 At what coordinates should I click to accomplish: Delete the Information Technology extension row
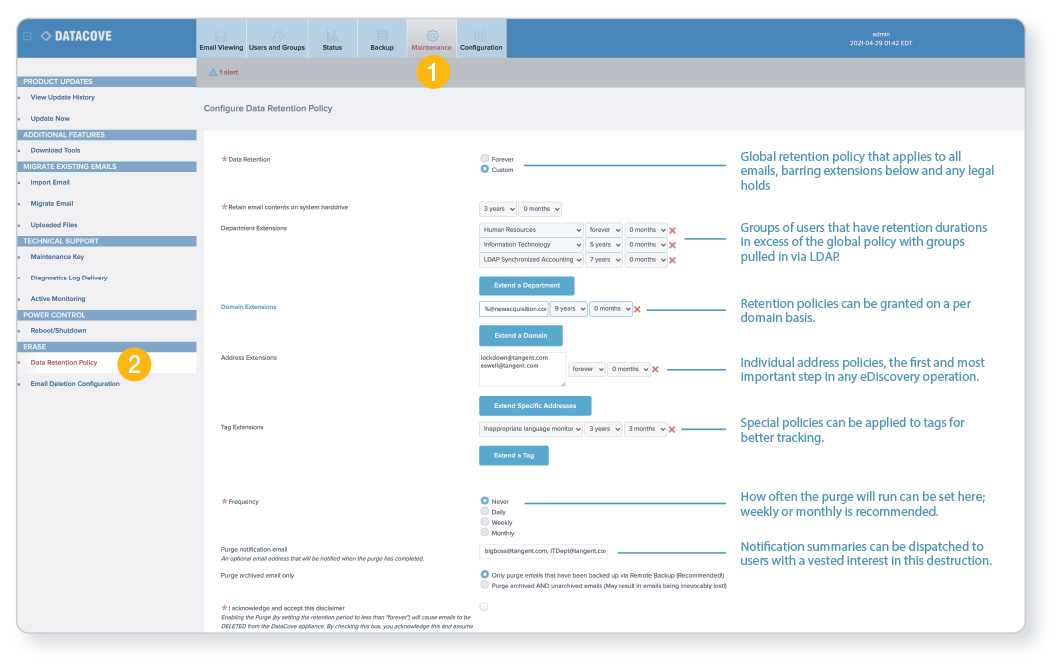(x=672, y=245)
